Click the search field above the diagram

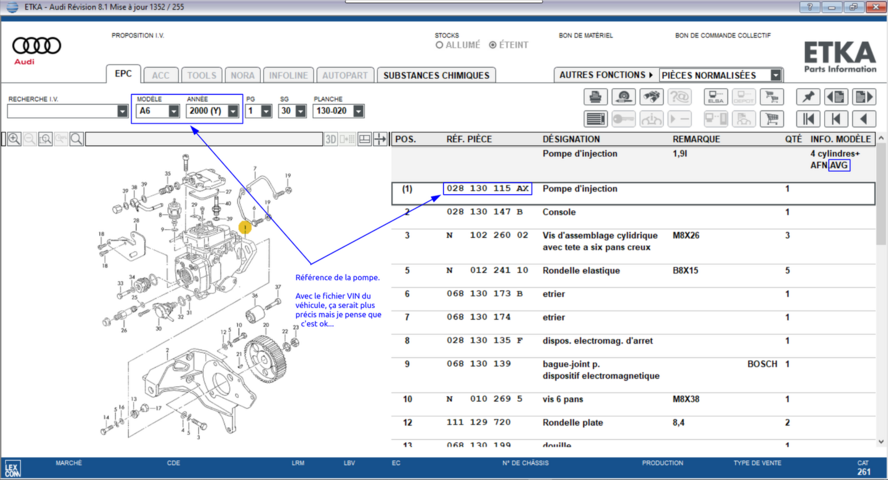[x=204, y=139]
